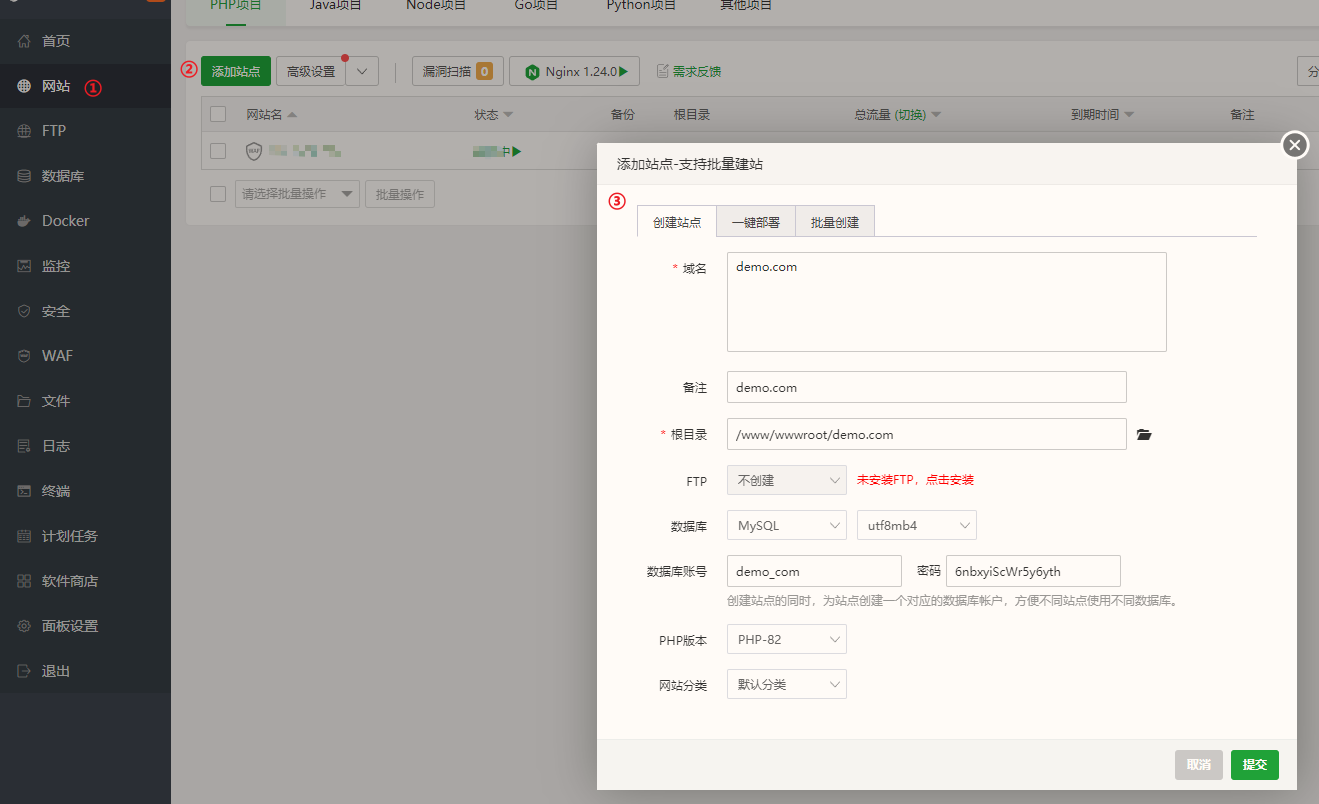Viewport: 1319px width, 804px height.
Task: Open the 监控 monitor sidebar icon
Action: coord(24,266)
